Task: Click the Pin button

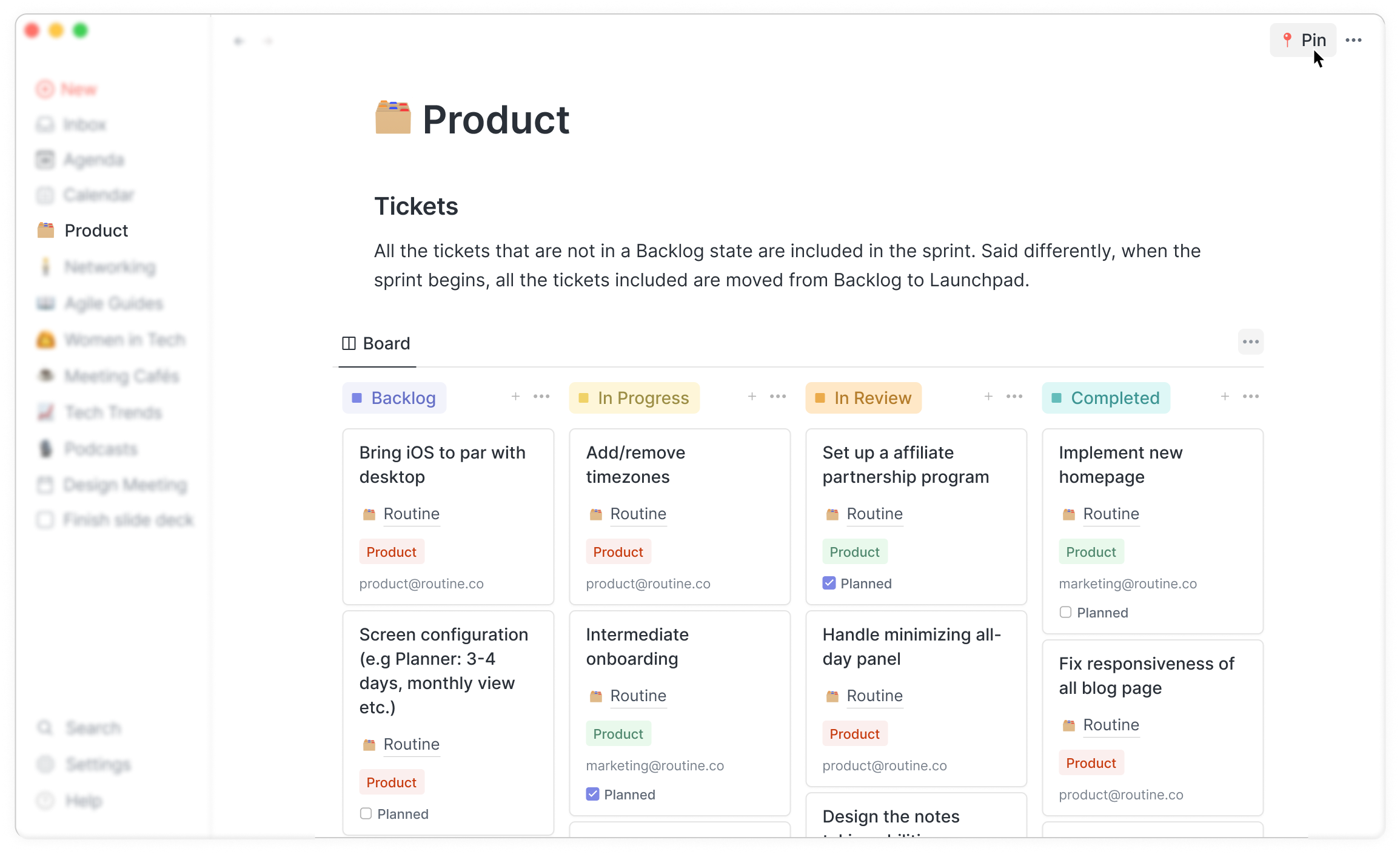Action: click(1303, 40)
